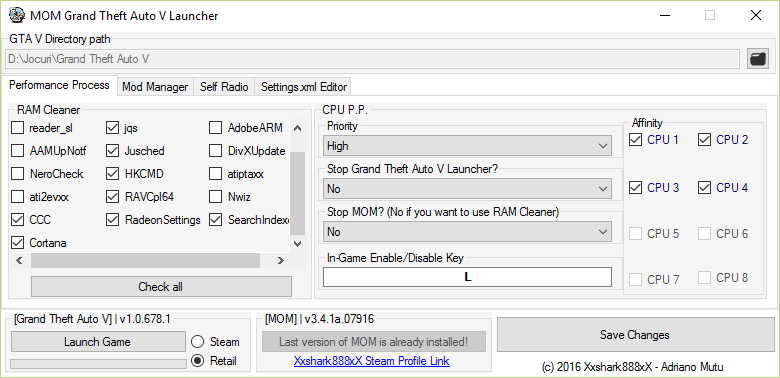780x378 pixels.
Task: Uncheck the SearchIndexer process
Action: tap(215, 220)
